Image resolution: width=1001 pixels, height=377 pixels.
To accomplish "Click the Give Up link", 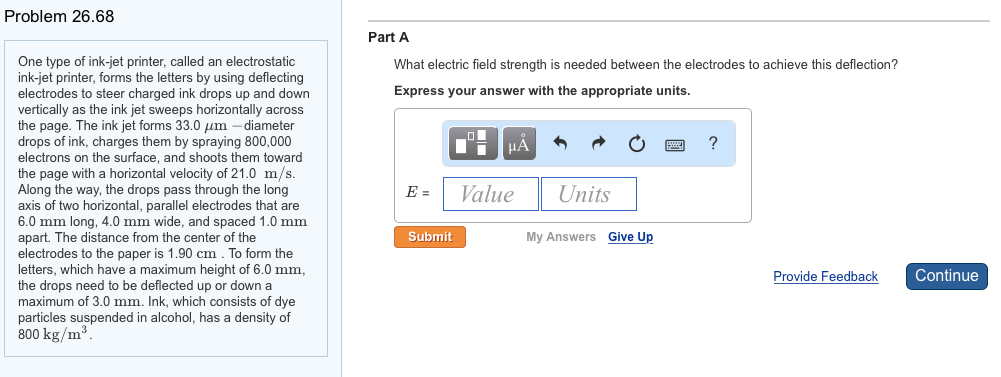I will pyautogui.click(x=630, y=237).
